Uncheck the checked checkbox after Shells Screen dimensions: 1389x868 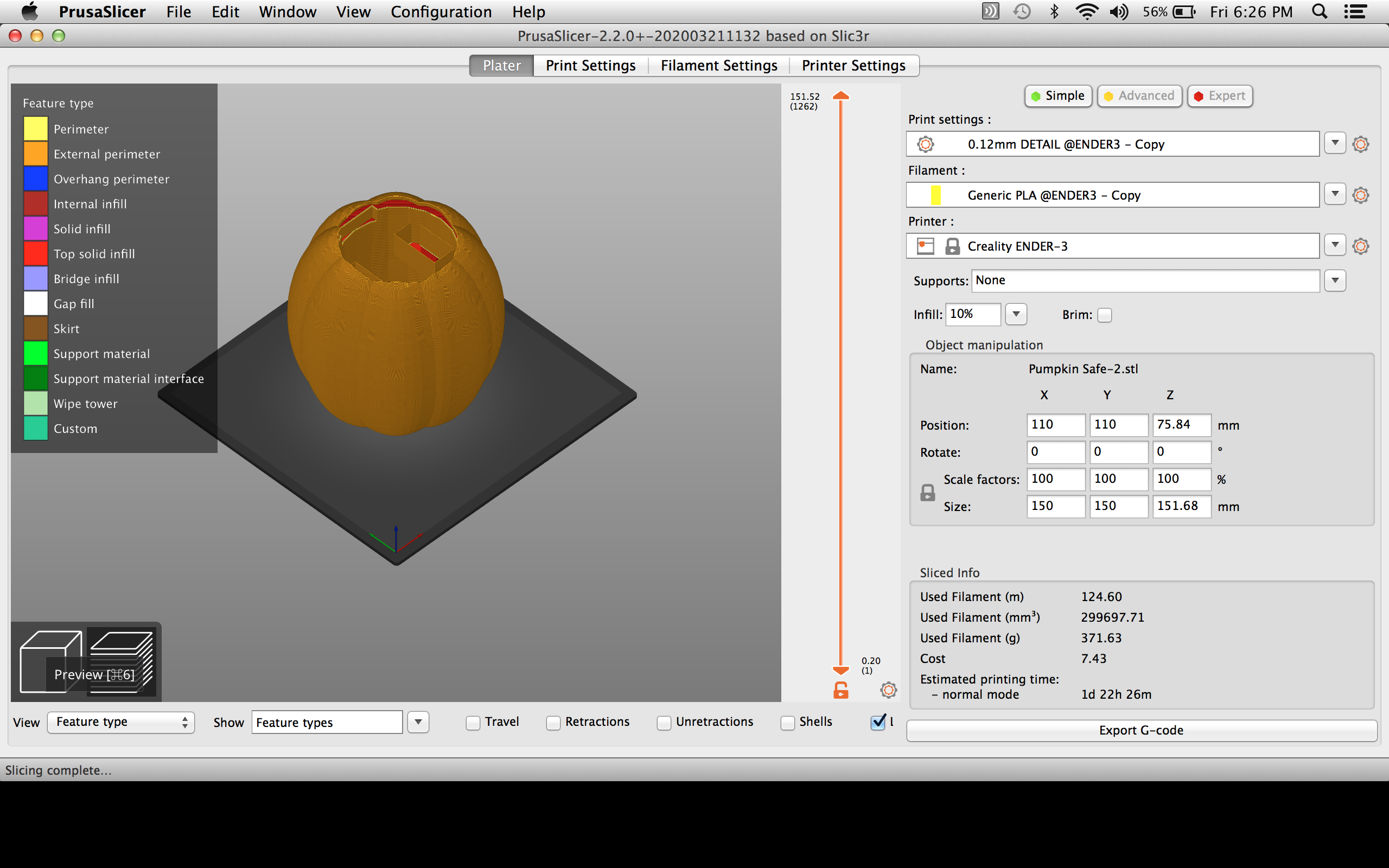(877, 722)
